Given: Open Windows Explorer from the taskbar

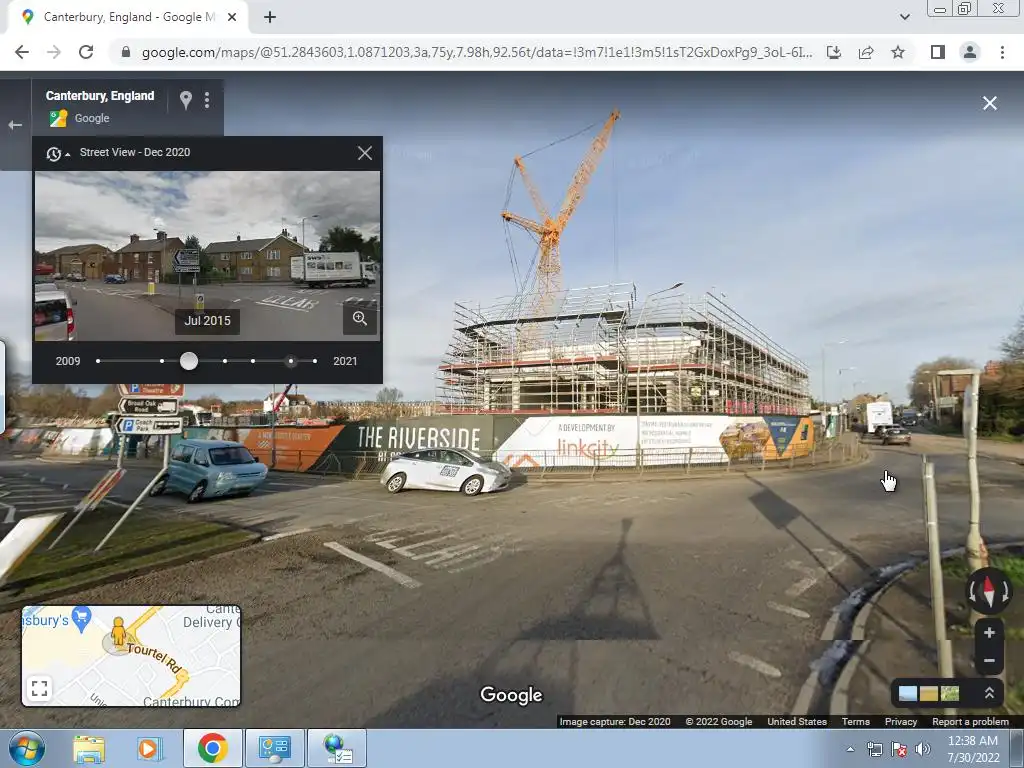Looking at the screenshot, I should point(89,748).
